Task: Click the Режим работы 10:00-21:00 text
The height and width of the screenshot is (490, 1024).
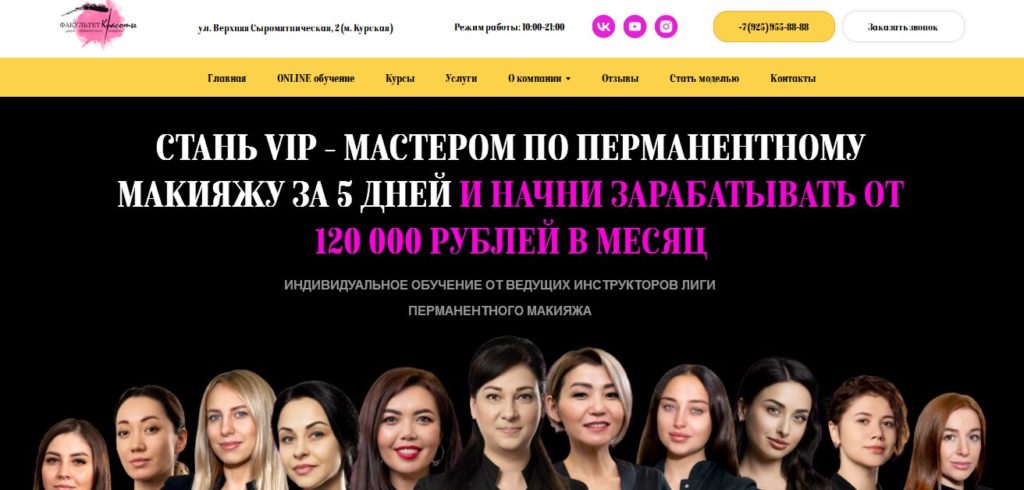Action: click(x=509, y=27)
